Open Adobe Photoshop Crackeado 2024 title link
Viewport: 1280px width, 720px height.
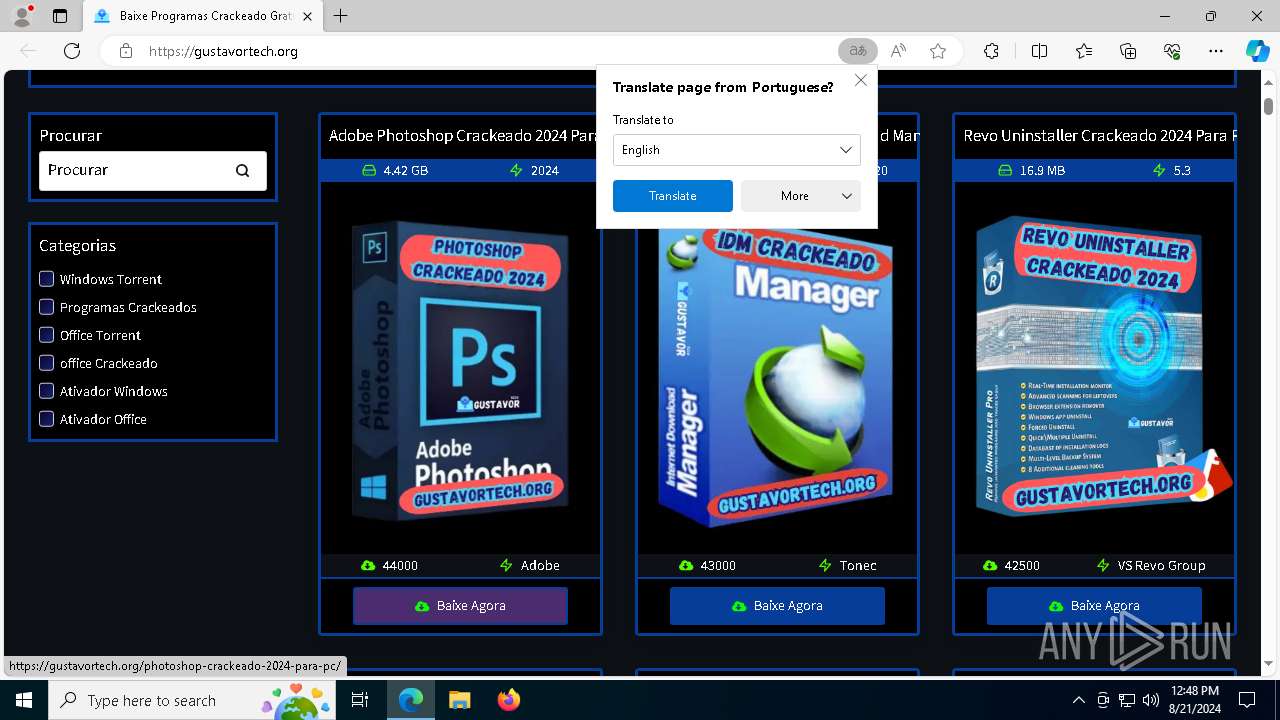coord(463,135)
